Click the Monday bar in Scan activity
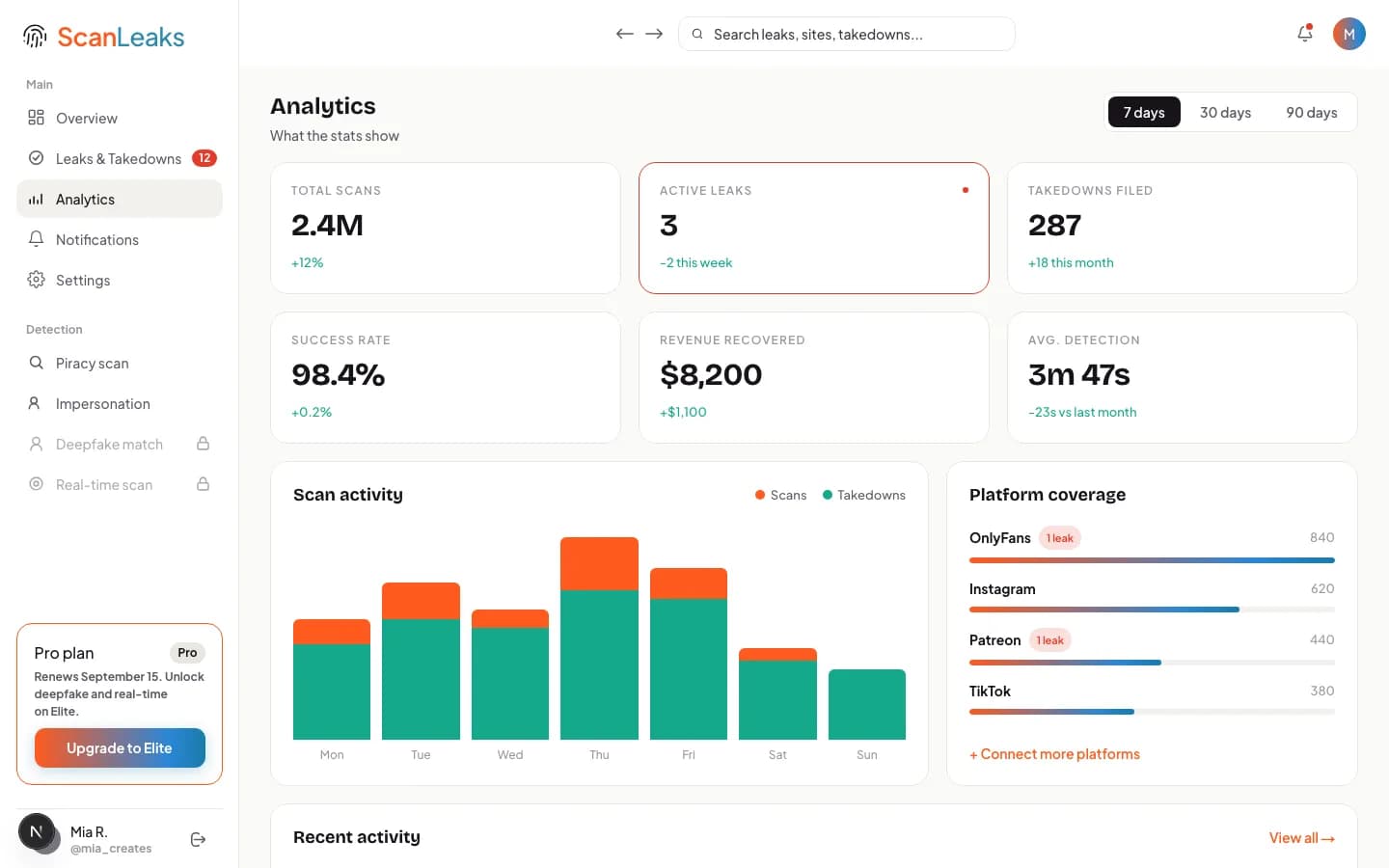The width and height of the screenshot is (1389, 868). (x=332, y=679)
